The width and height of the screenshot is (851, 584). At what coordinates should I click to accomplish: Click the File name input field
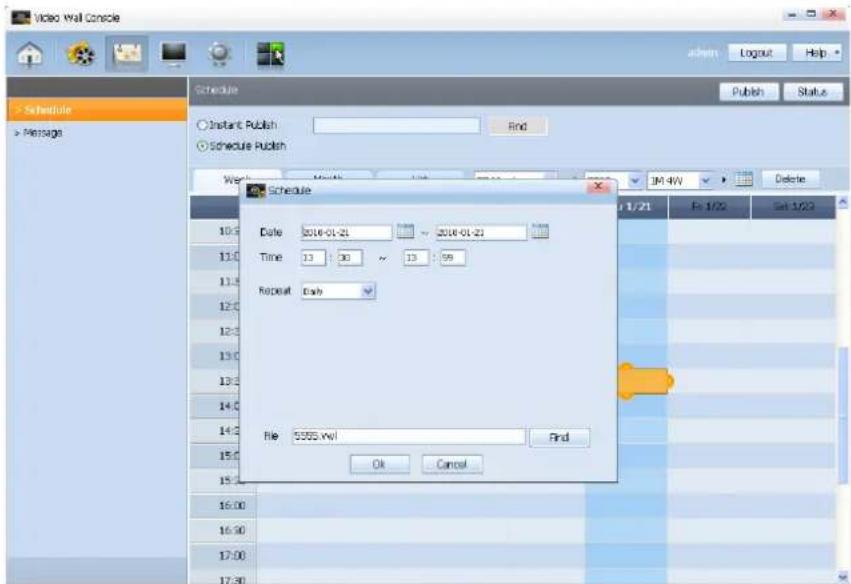(x=409, y=436)
